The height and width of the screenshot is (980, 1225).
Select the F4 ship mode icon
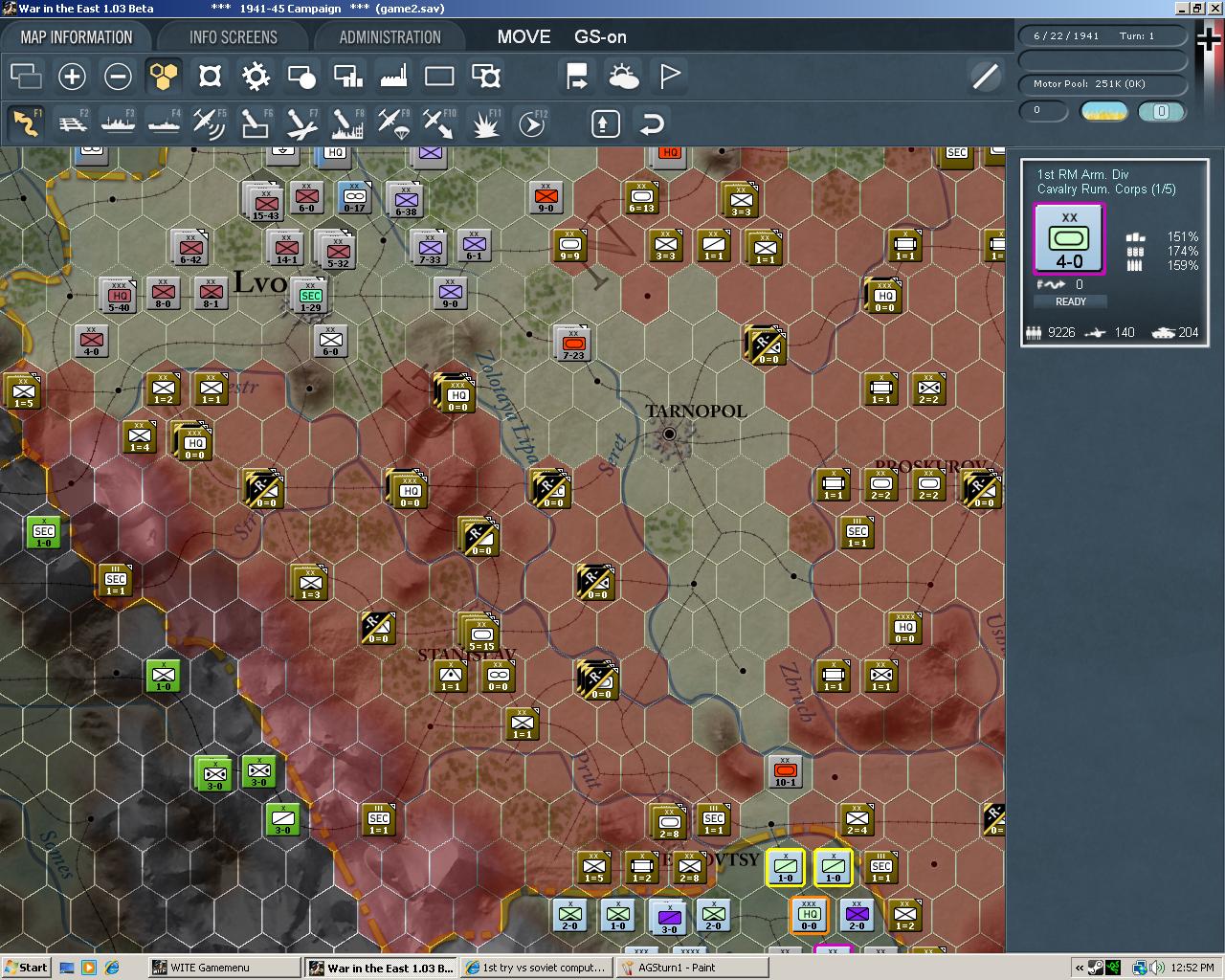164,123
